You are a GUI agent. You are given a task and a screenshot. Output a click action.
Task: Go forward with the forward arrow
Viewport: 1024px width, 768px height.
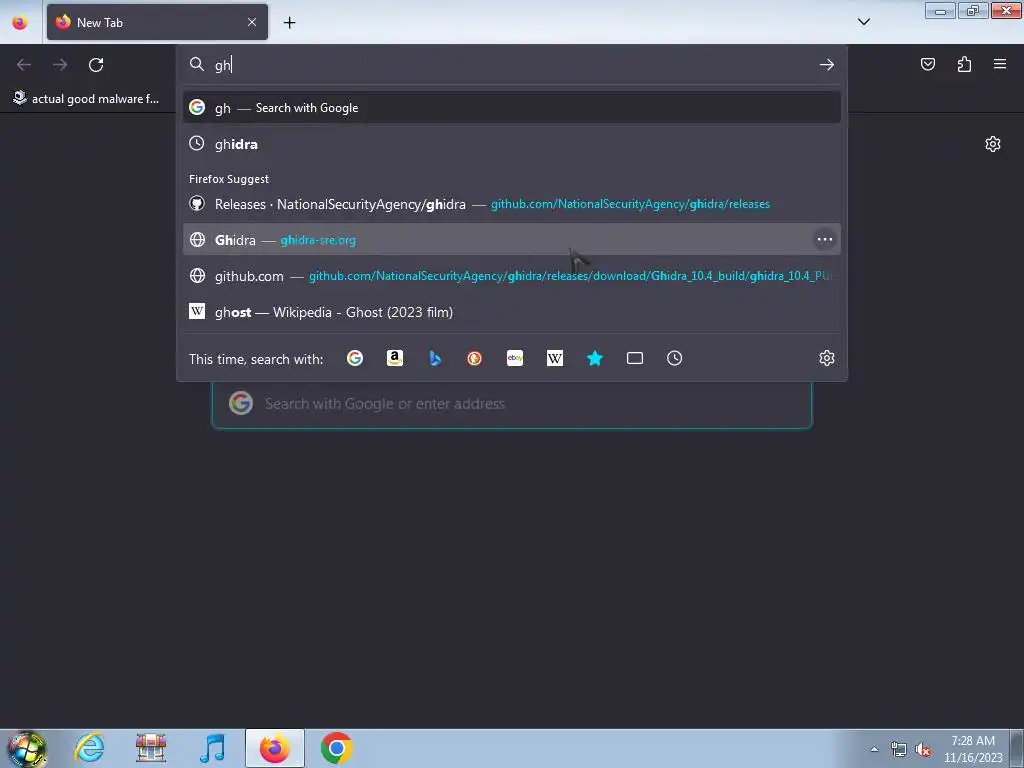60,65
